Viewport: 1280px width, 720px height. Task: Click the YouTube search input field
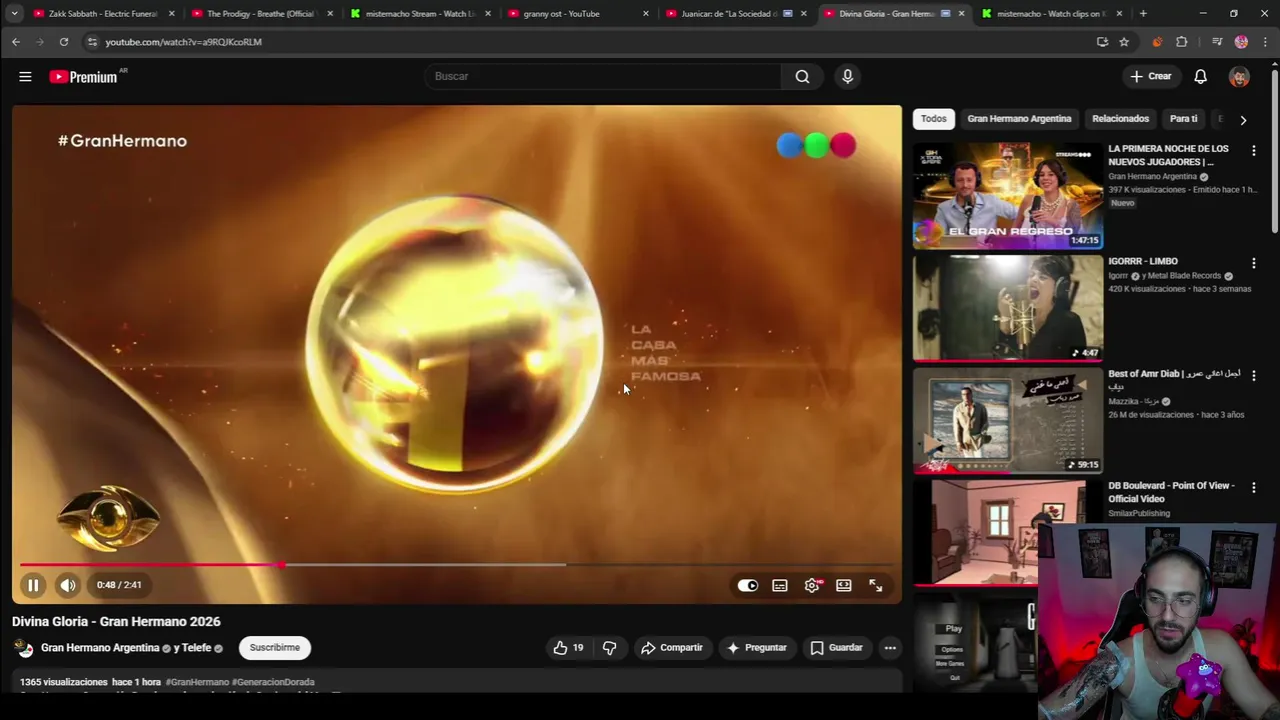603,76
